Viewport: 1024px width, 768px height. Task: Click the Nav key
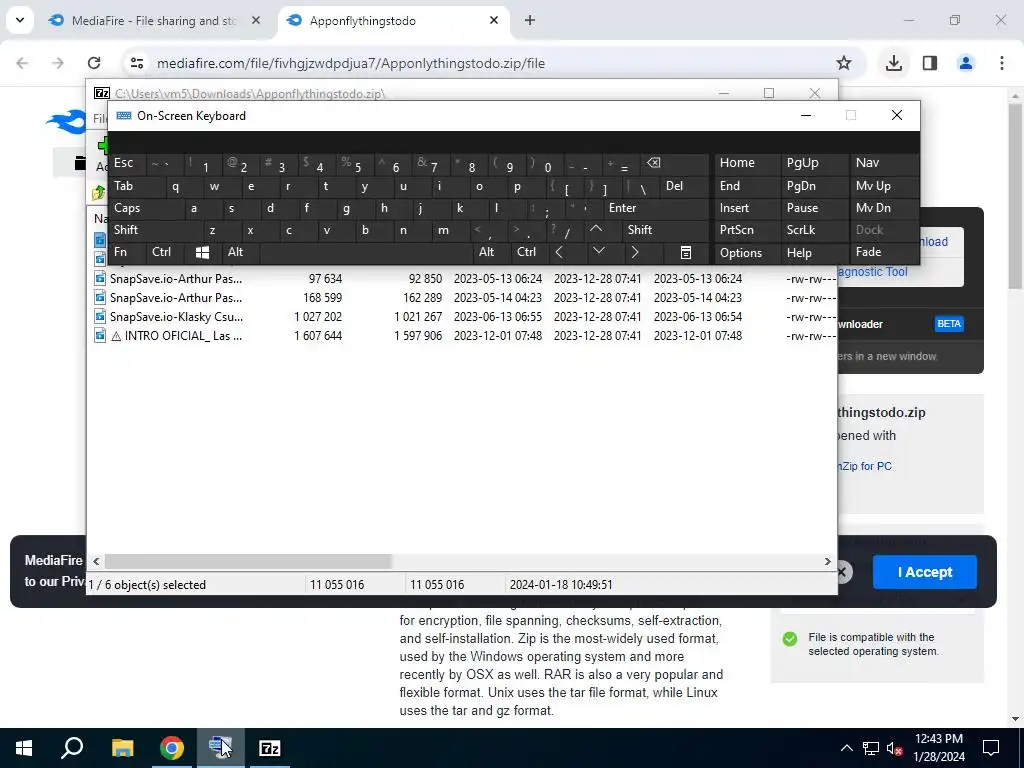(x=884, y=164)
